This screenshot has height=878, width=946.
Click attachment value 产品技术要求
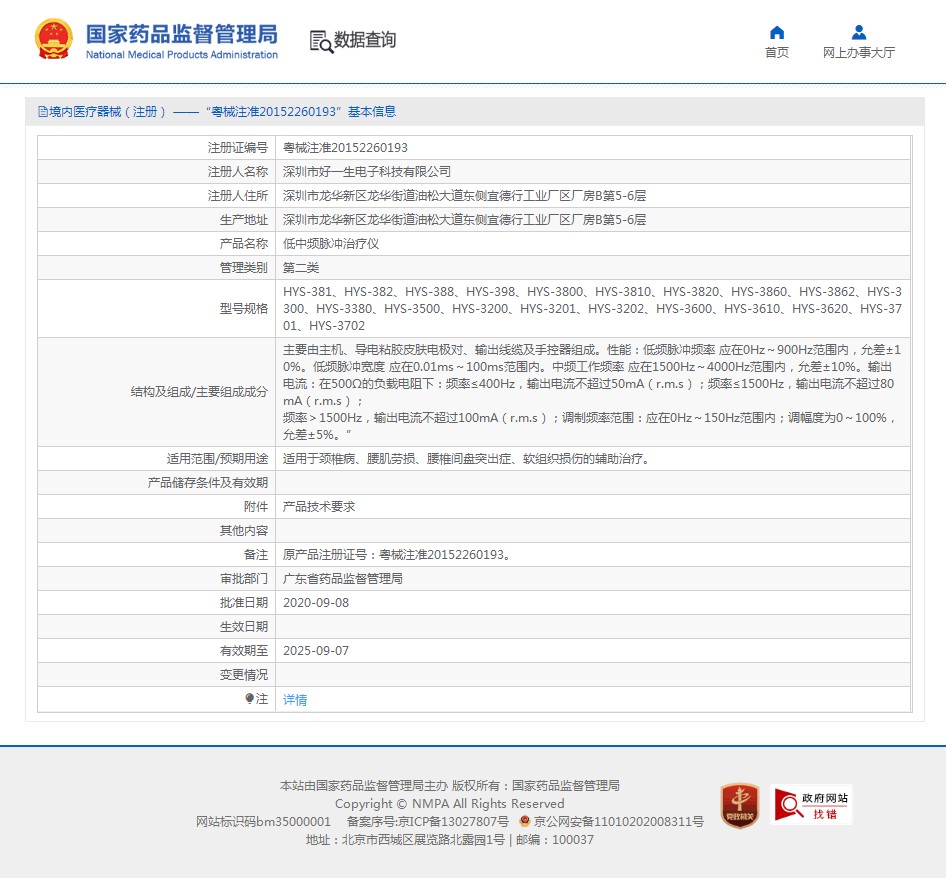click(x=319, y=507)
